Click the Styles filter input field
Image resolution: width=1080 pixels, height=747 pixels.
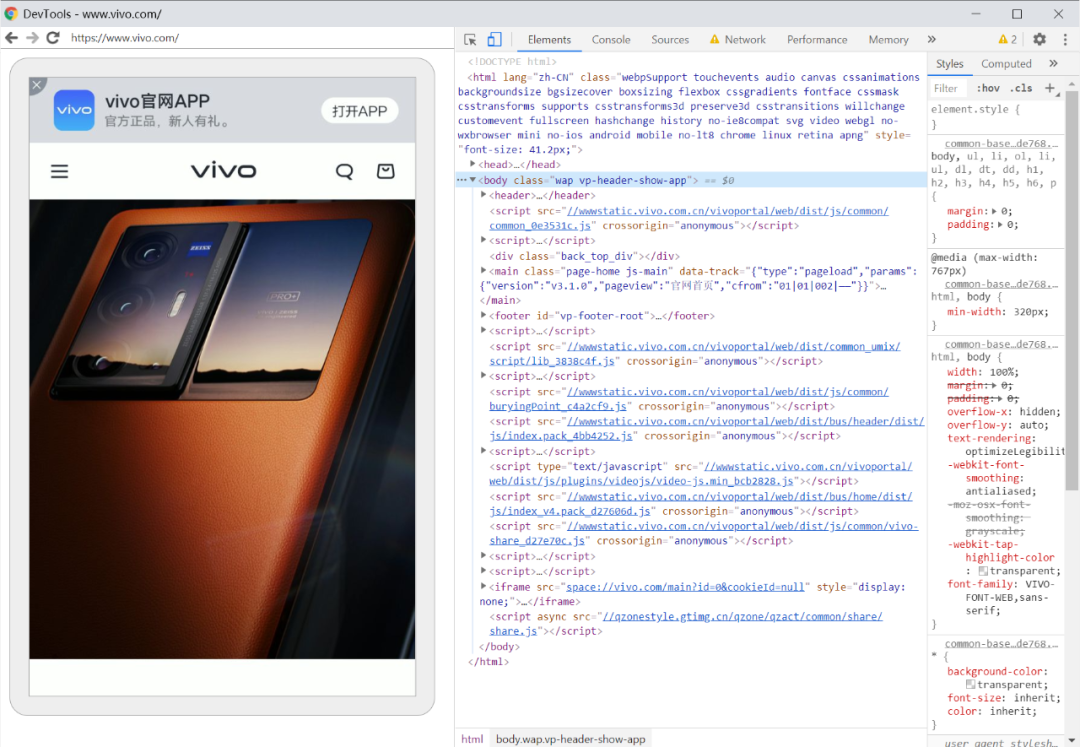948,88
